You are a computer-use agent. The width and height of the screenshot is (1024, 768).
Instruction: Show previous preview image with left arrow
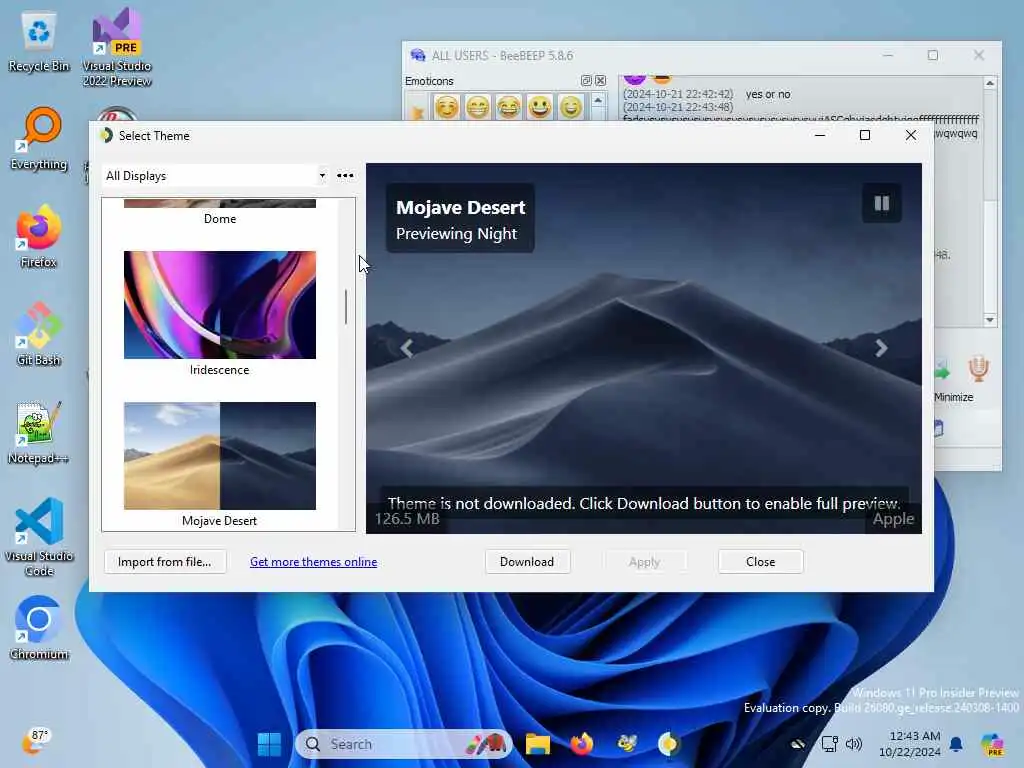click(407, 348)
